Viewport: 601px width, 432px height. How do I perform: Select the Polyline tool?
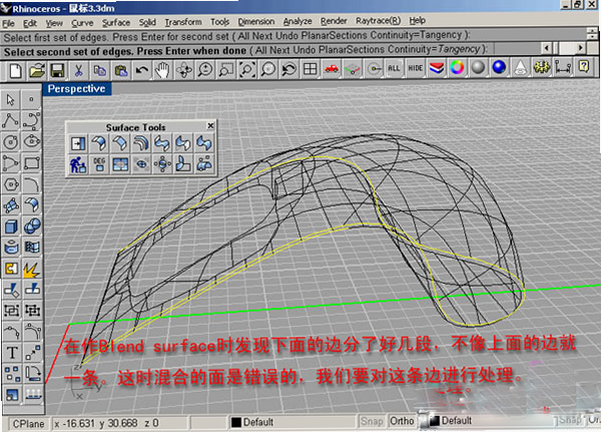[x=11, y=120]
